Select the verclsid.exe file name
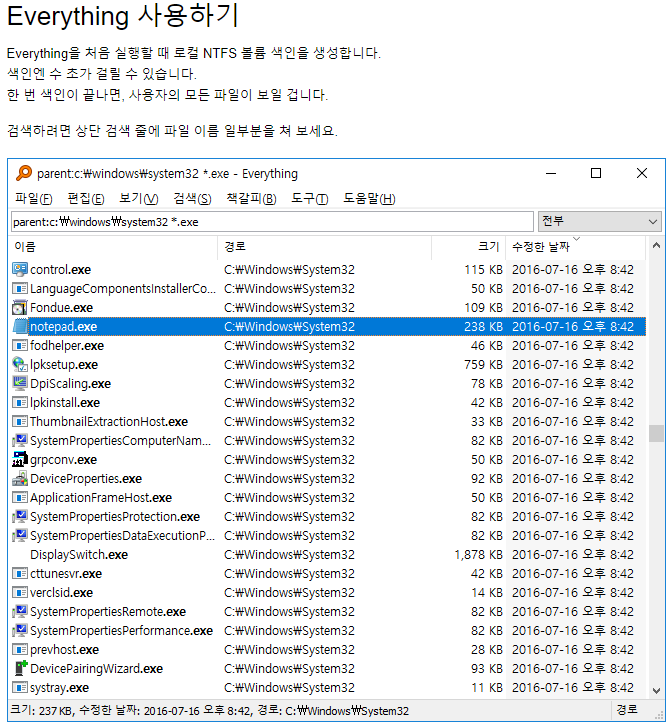 [61, 592]
